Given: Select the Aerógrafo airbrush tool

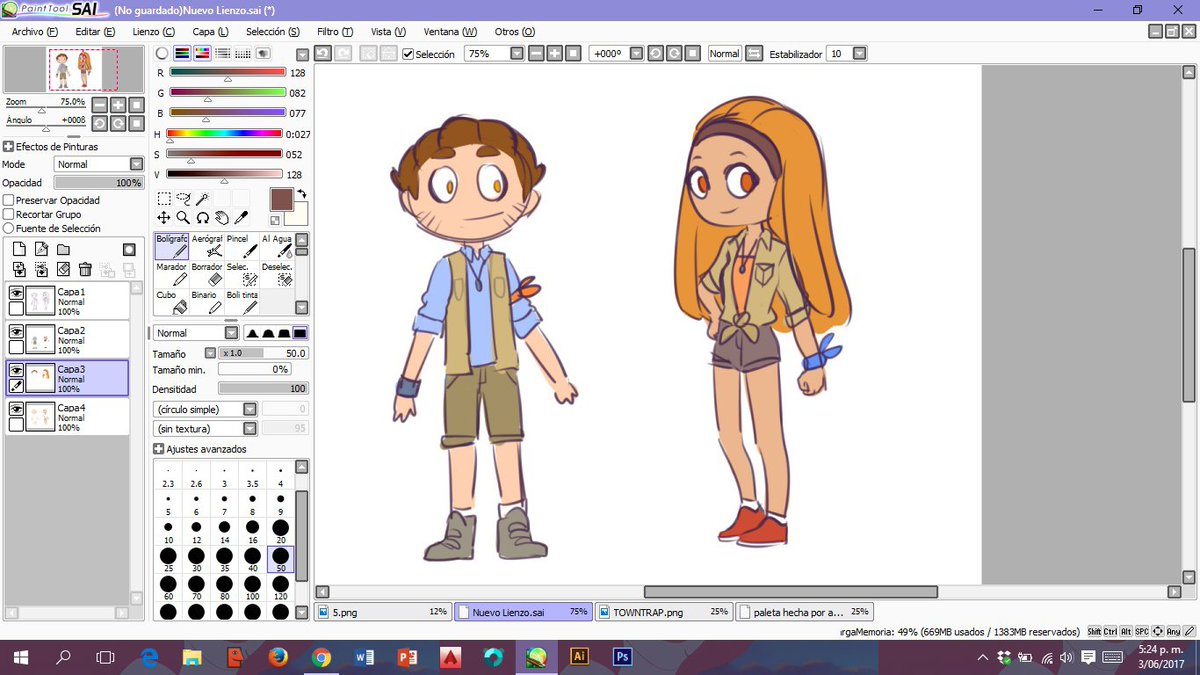Looking at the screenshot, I should 207,246.
